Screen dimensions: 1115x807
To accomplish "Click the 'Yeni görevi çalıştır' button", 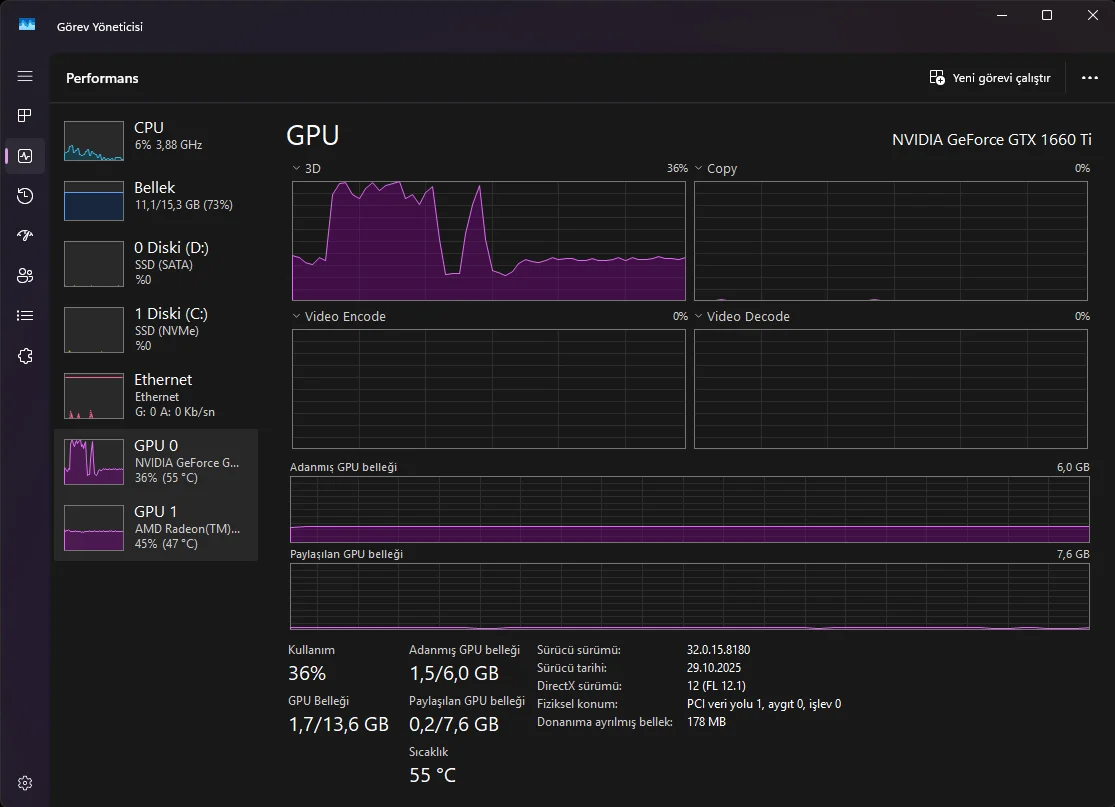I will (x=989, y=78).
